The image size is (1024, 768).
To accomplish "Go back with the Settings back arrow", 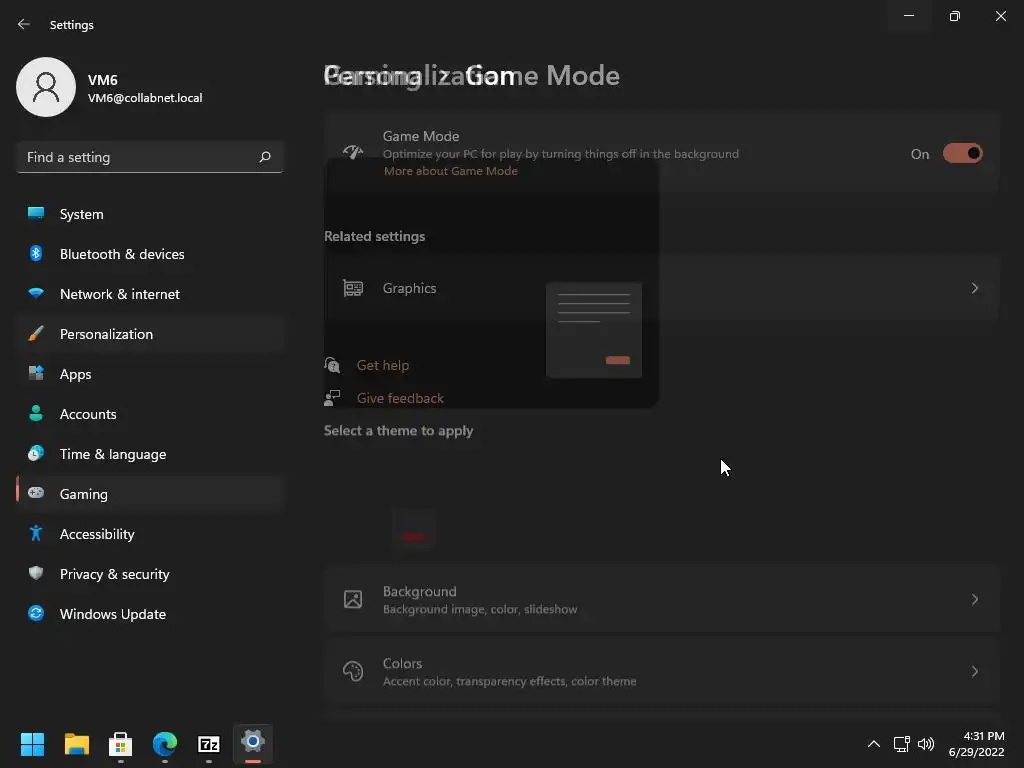I will tap(24, 24).
